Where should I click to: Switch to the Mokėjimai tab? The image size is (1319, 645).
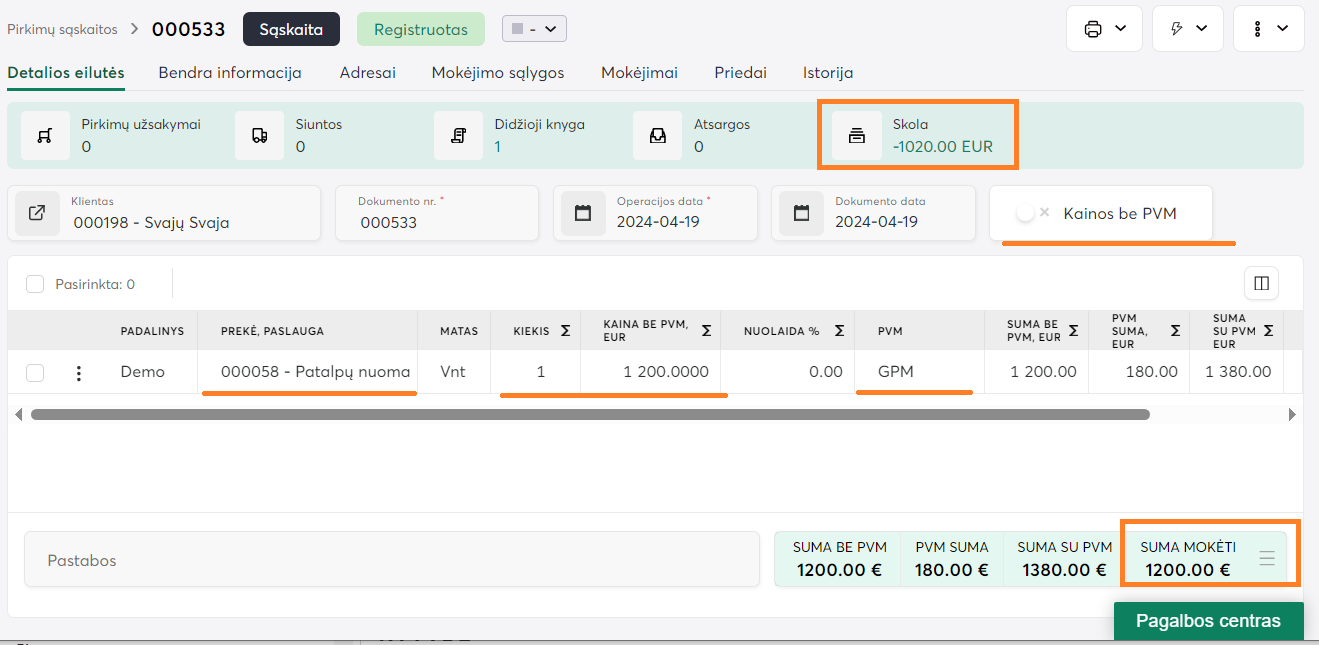[639, 73]
